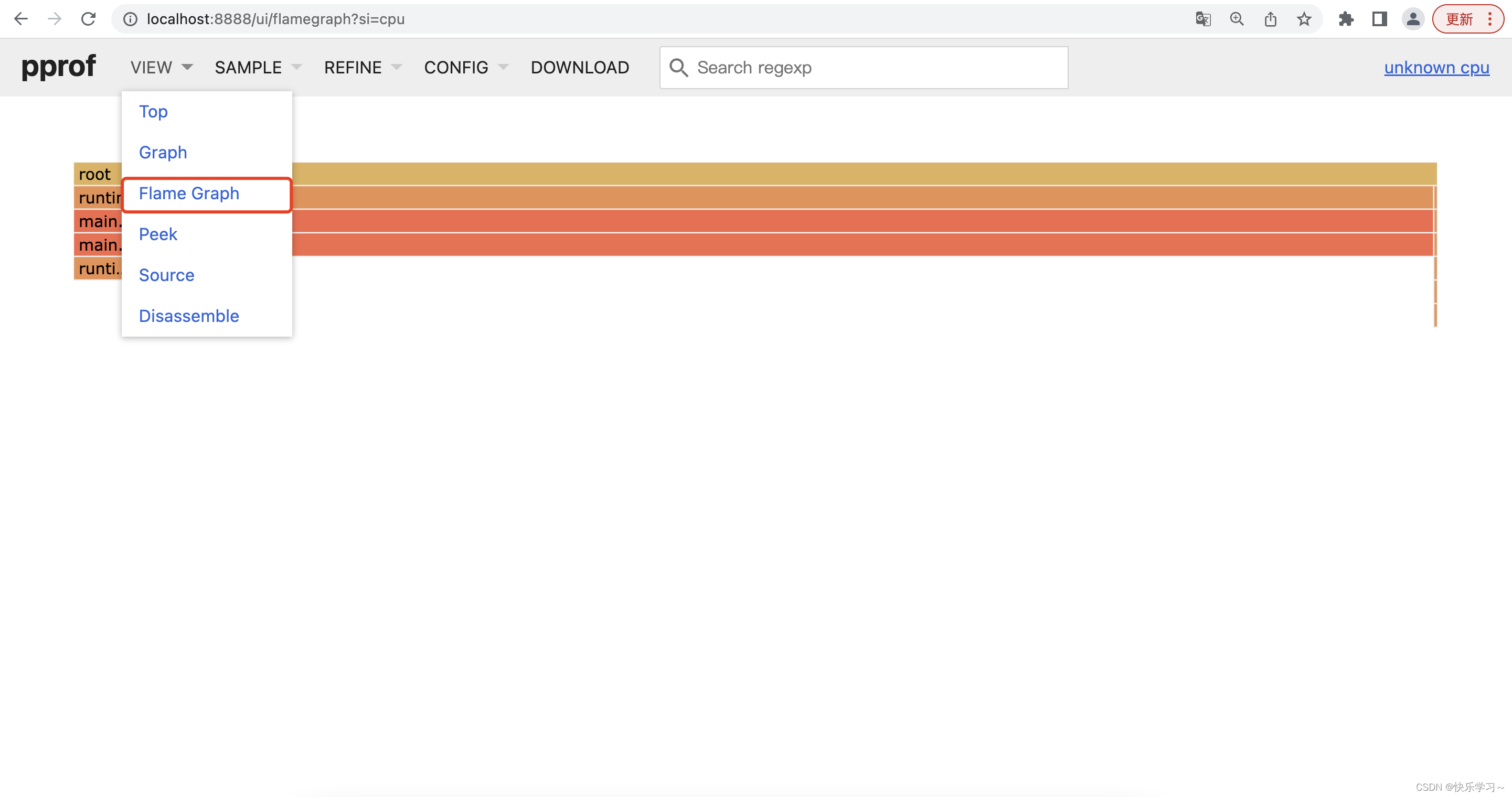
Task: Select Flame Graph from VIEW dropdown
Action: 189,193
